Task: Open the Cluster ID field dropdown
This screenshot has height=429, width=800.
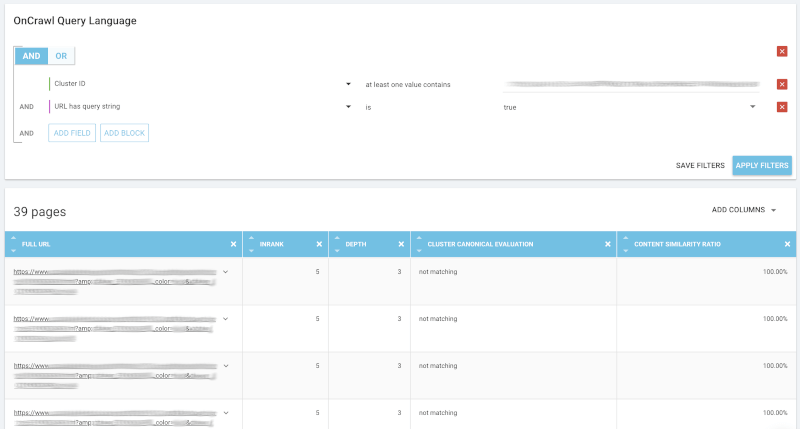Action: [x=348, y=84]
